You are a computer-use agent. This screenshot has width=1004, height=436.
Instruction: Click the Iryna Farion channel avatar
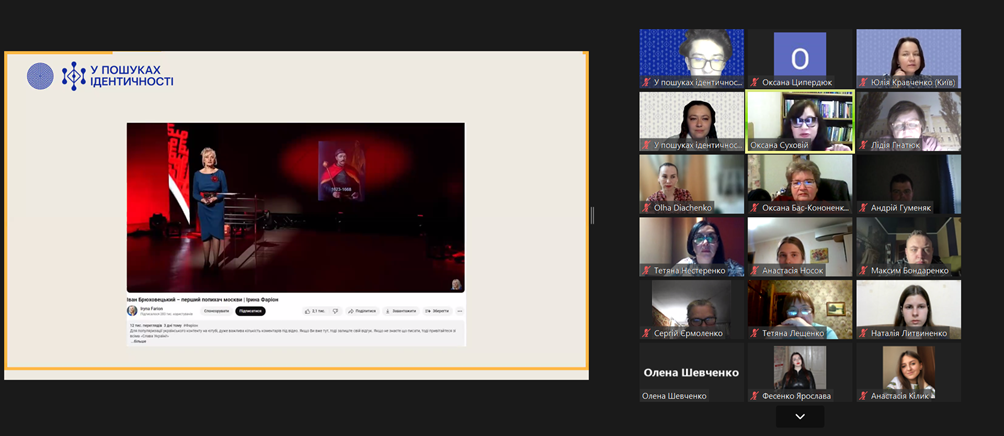(132, 311)
